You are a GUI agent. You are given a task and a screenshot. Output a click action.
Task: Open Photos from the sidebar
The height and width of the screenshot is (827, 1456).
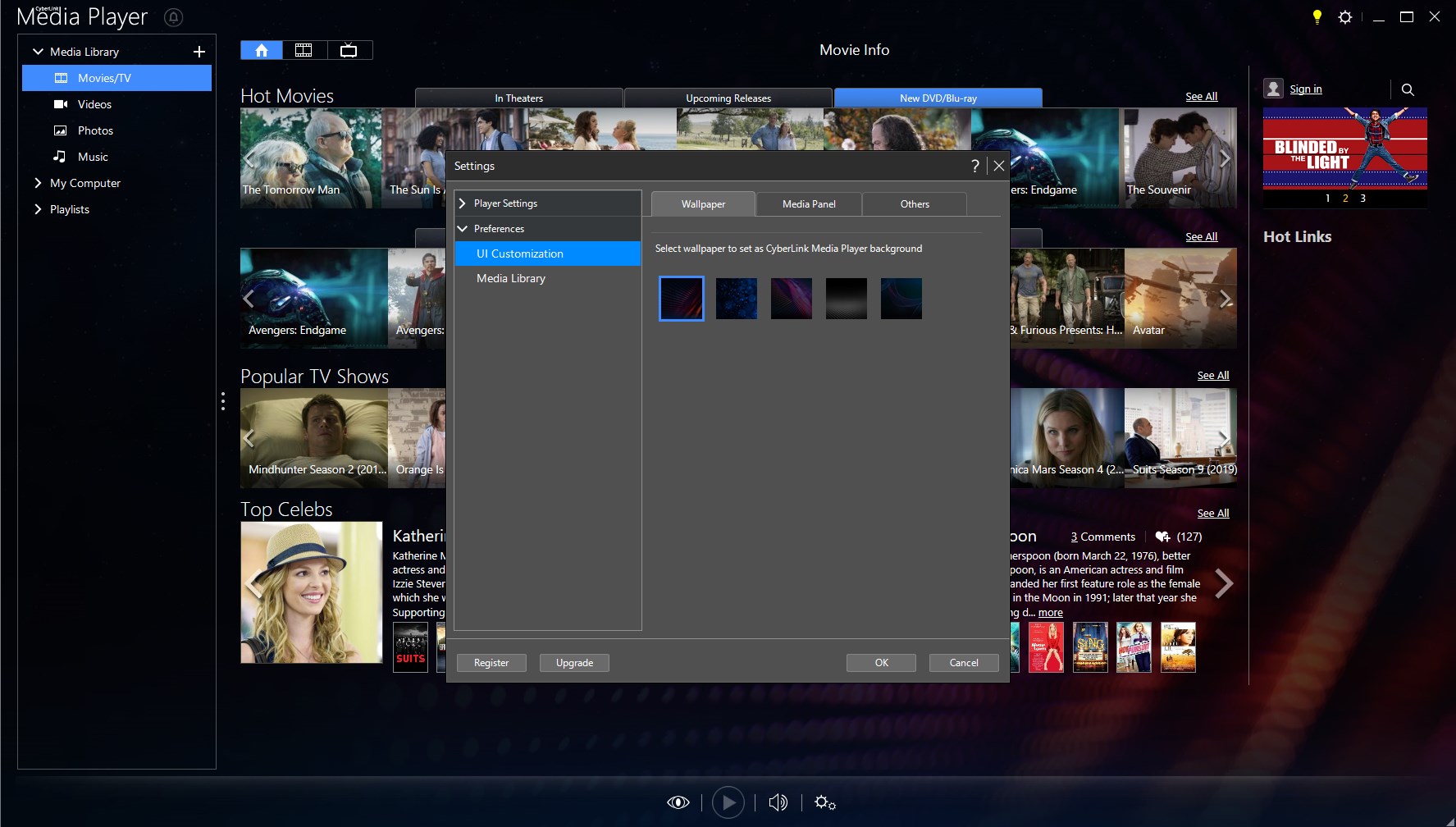click(95, 130)
